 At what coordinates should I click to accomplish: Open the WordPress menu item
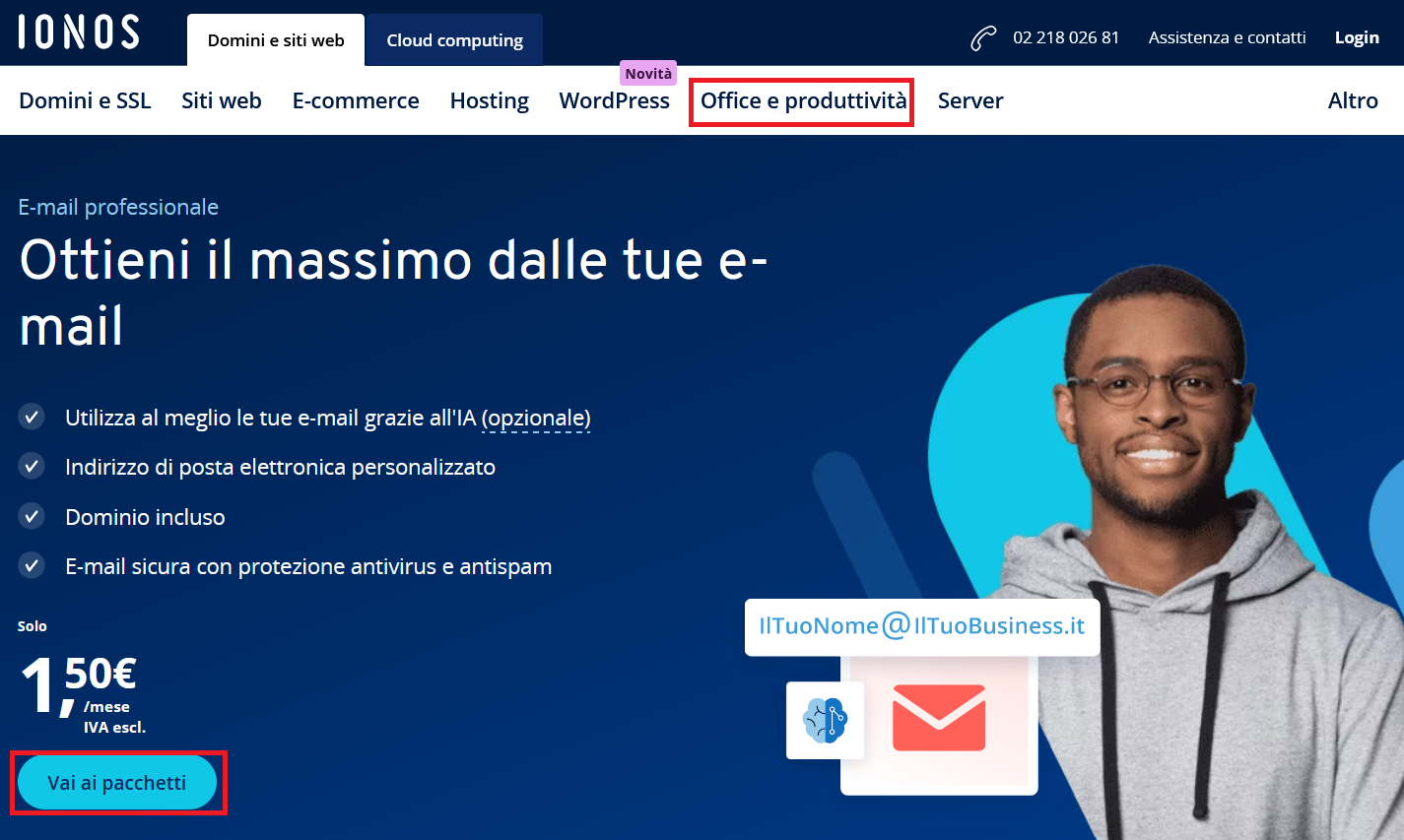click(x=614, y=100)
